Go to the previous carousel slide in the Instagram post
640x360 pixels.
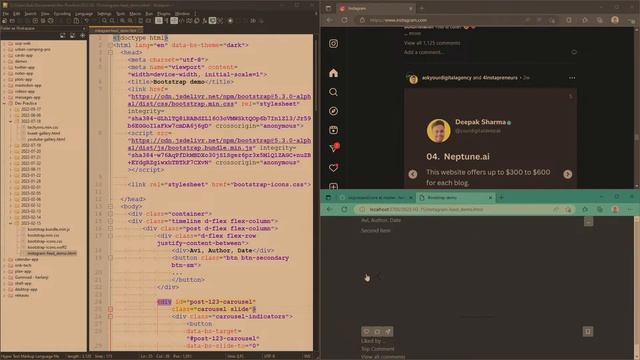pos(413,174)
